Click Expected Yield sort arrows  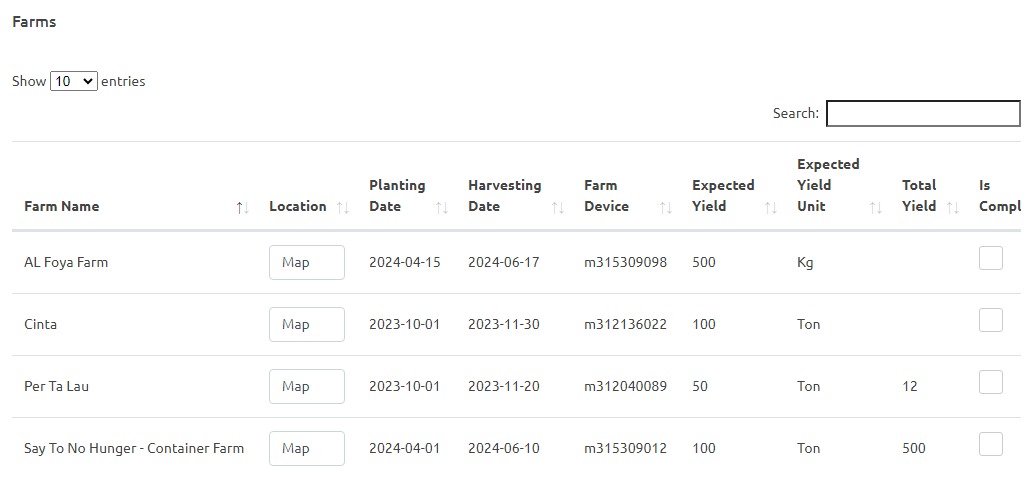tap(770, 207)
